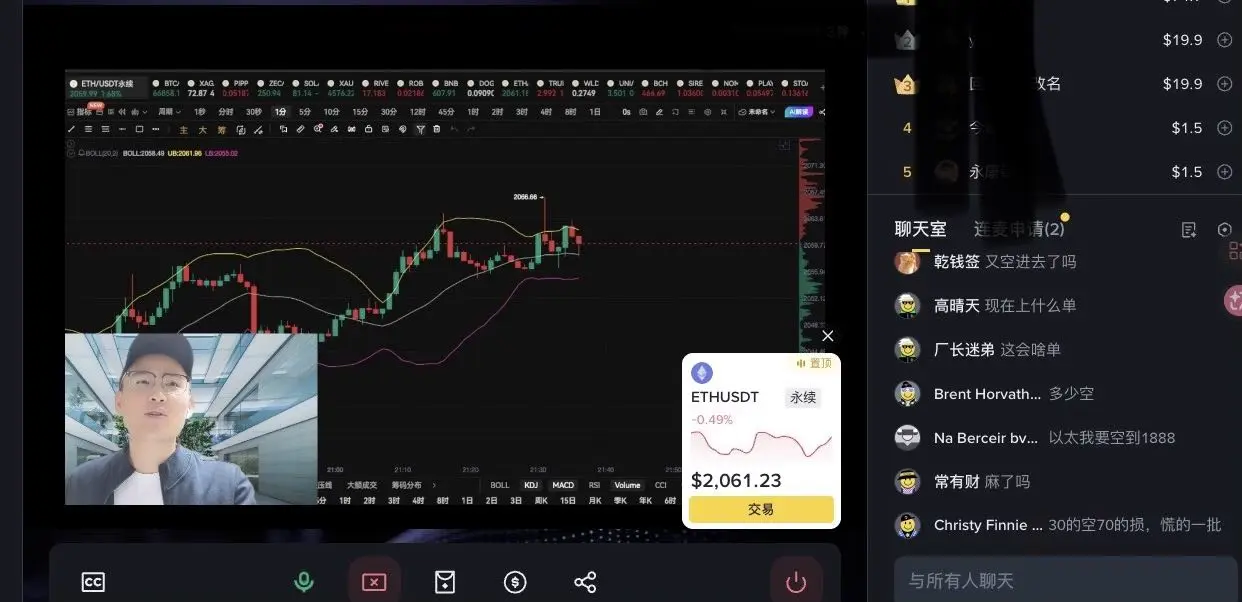Toggle the CCI indicator
The width and height of the screenshot is (1242, 602).
point(660,485)
